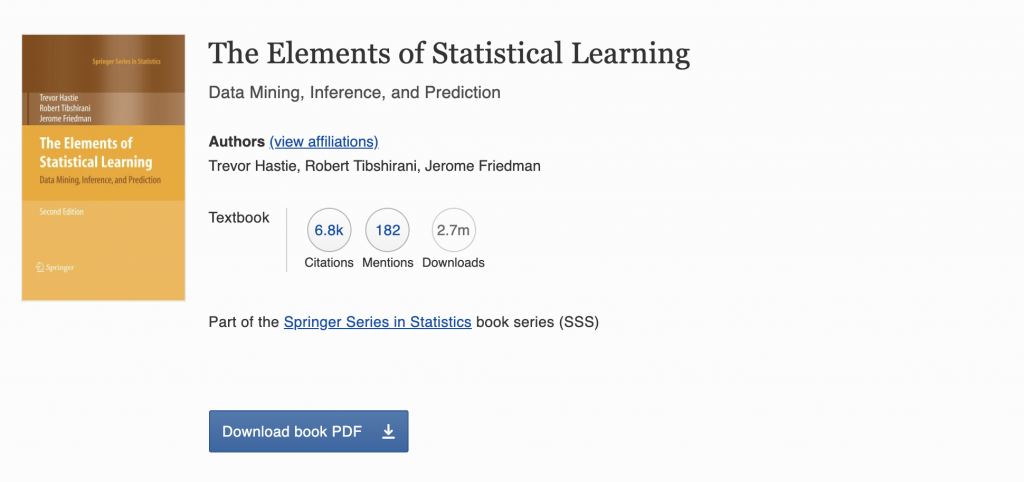Open the 6.8k citations circle badge
Image resolution: width=1024 pixels, height=482 pixels.
click(329, 230)
